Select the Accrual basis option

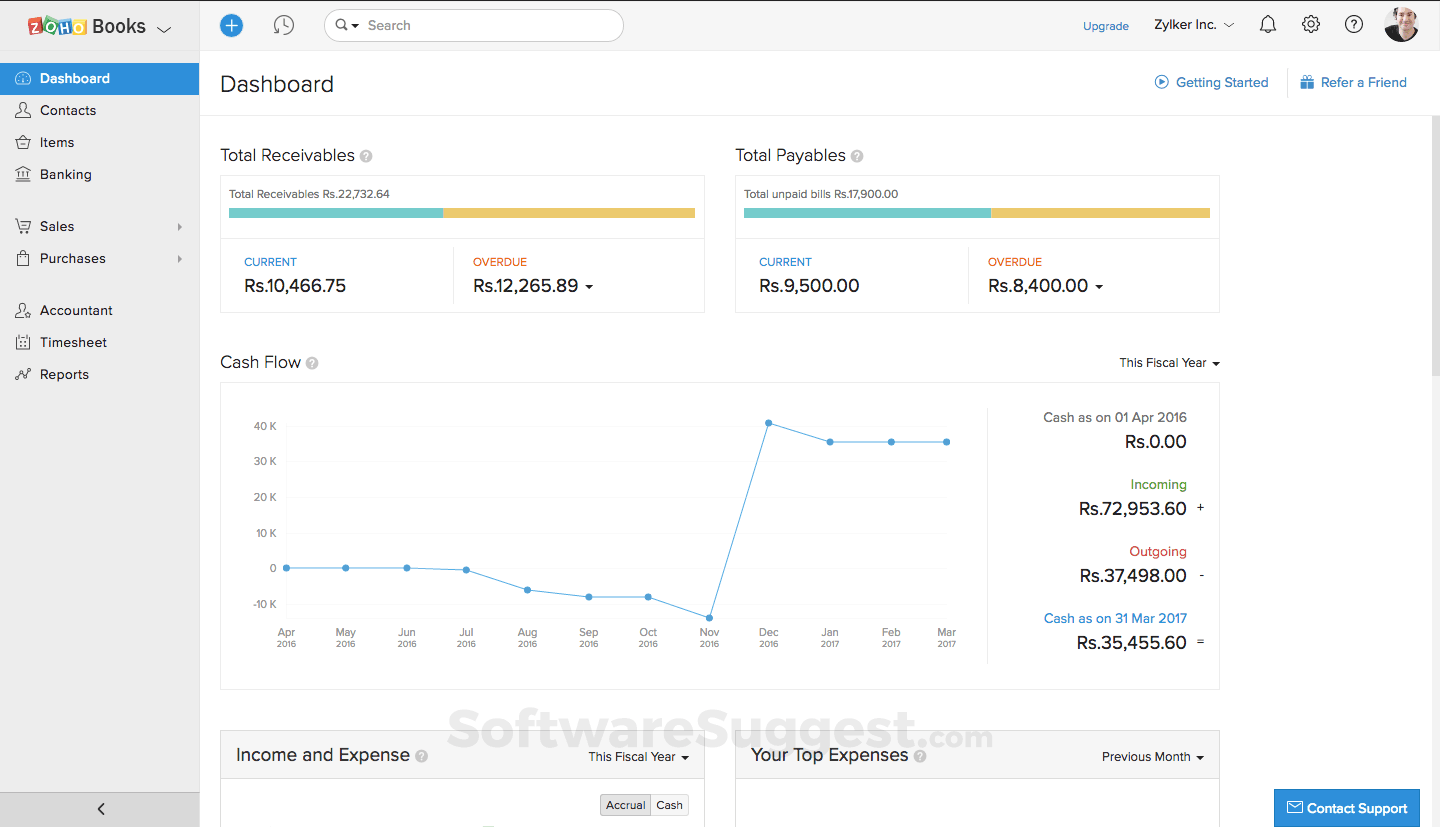tap(625, 805)
